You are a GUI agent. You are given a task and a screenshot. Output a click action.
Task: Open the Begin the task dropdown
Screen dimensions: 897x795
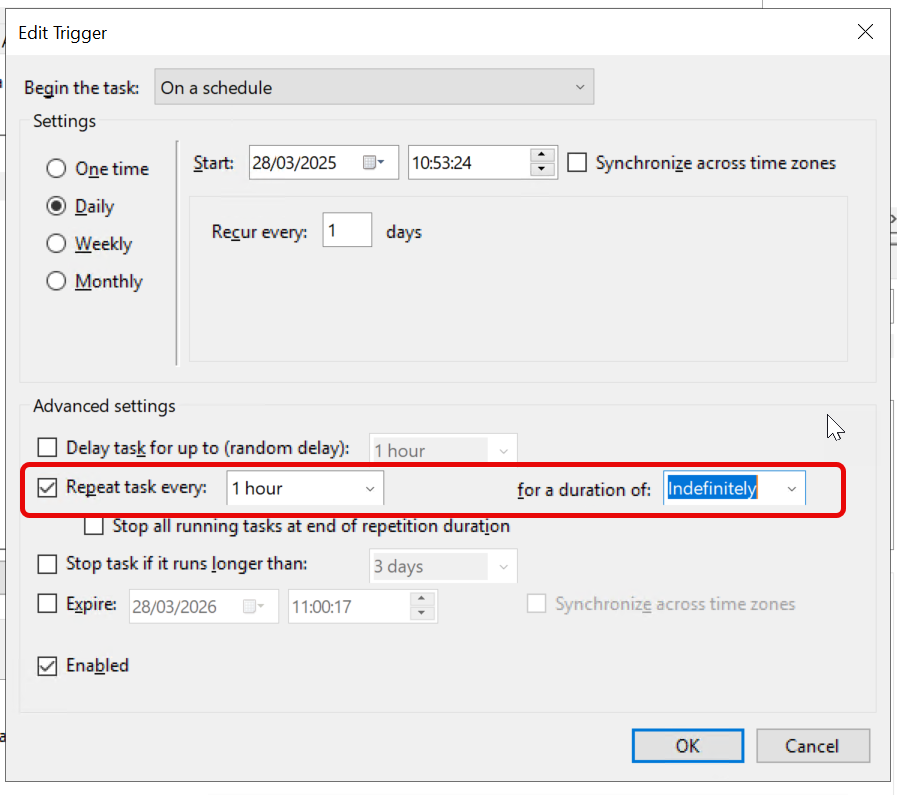[374, 87]
